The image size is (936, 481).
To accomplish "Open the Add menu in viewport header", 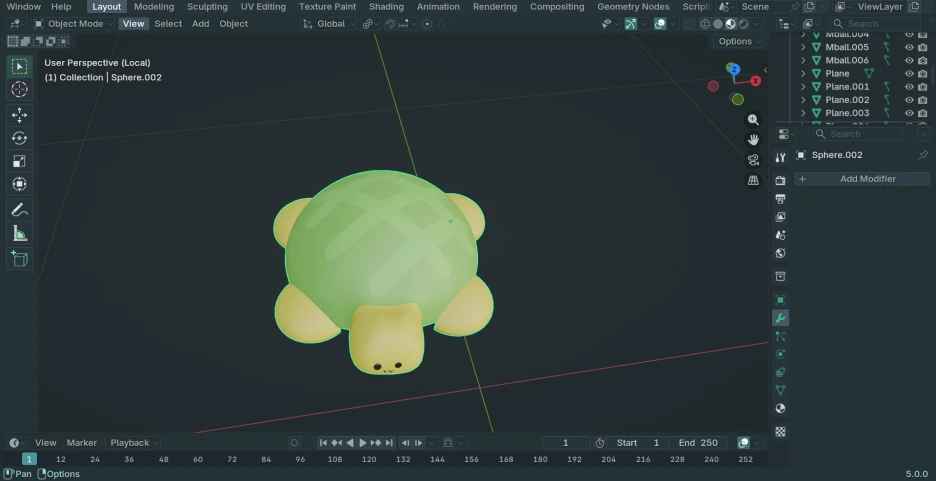I will coord(200,24).
